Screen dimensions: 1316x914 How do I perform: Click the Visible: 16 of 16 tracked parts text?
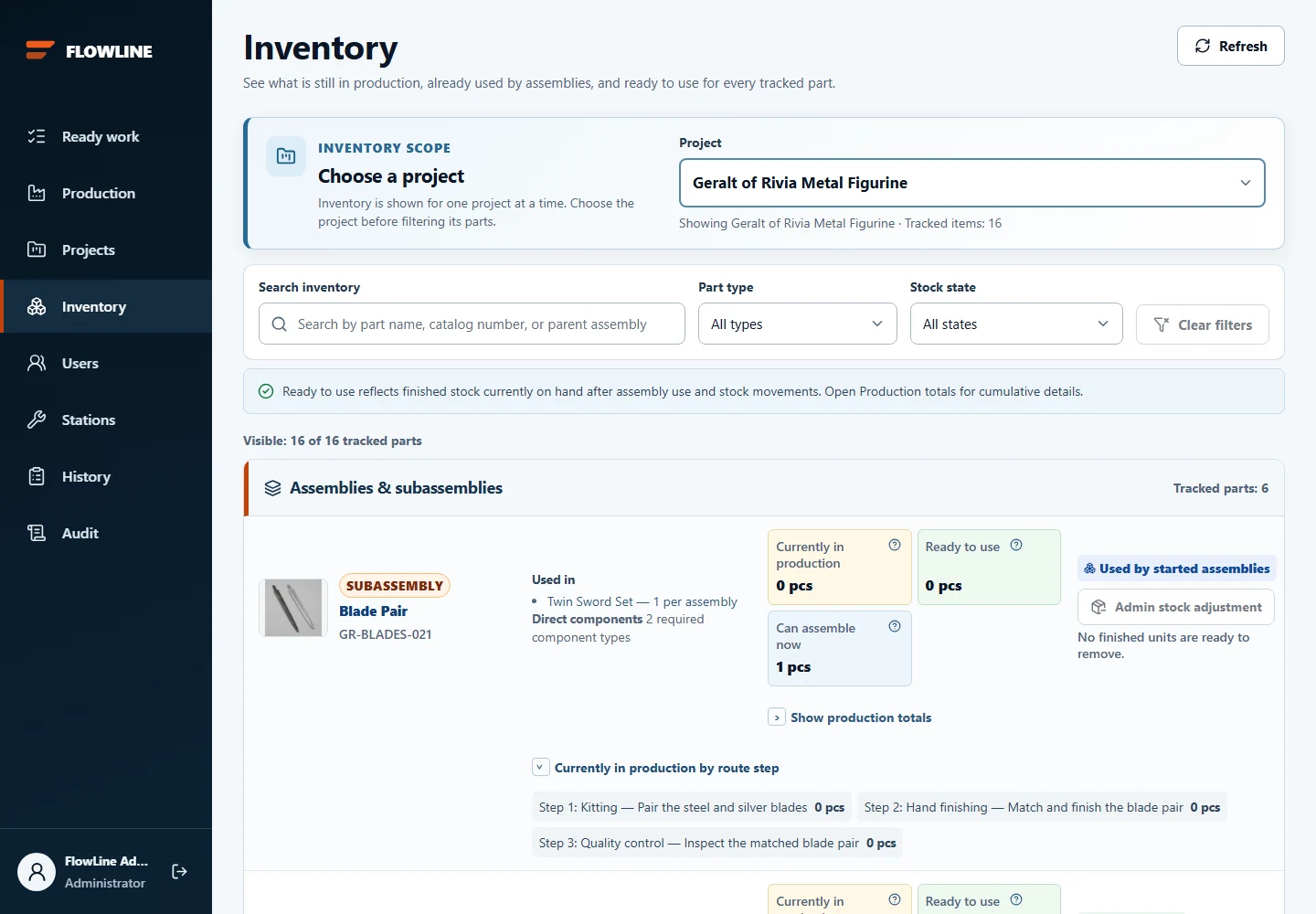[333, 441]
